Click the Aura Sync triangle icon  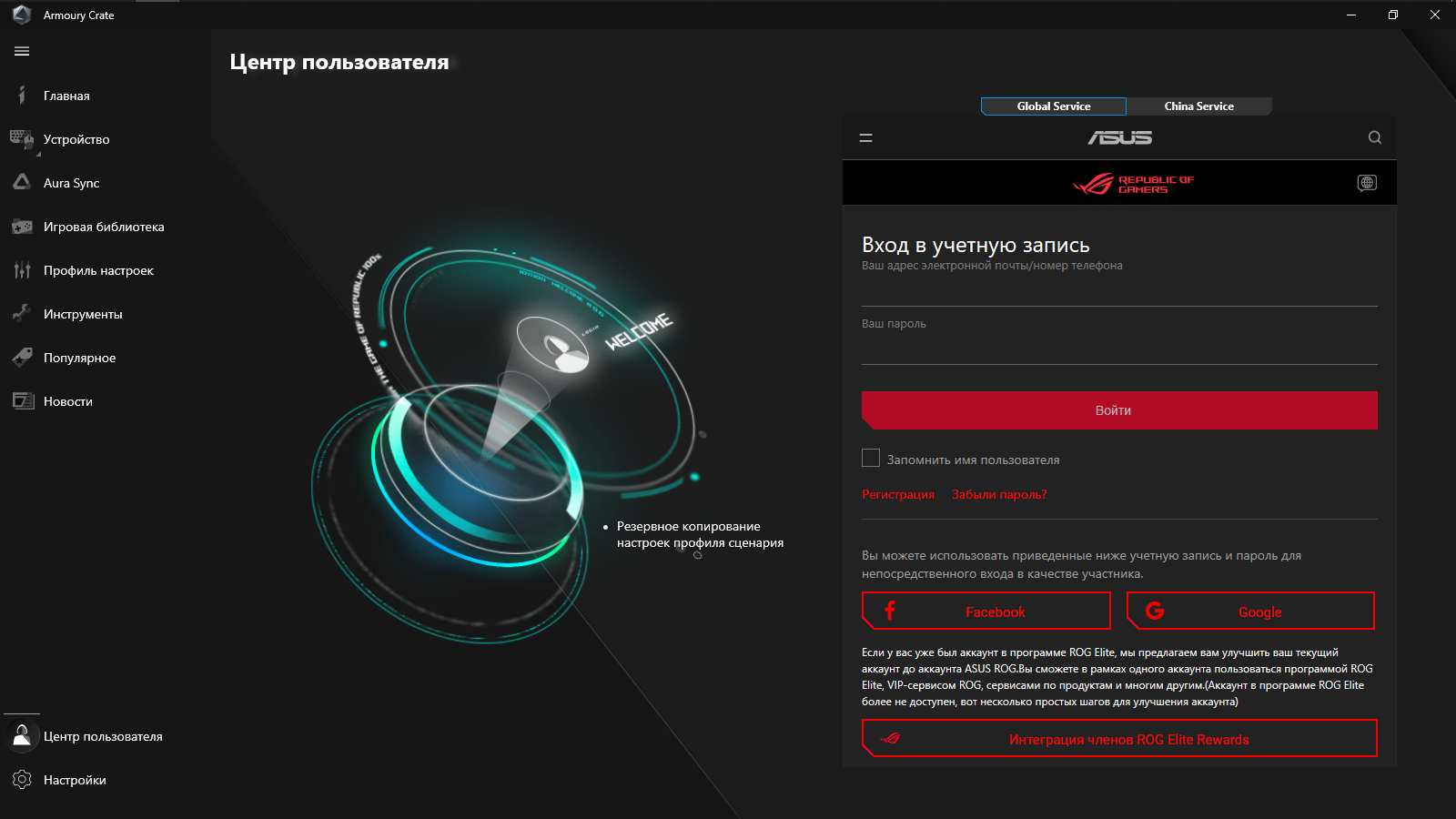coord(22,182)
